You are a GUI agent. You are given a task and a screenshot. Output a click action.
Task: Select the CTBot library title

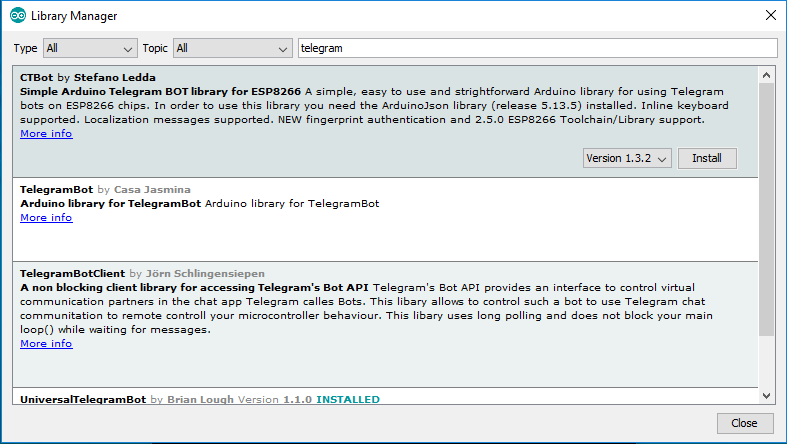(36, 77)
